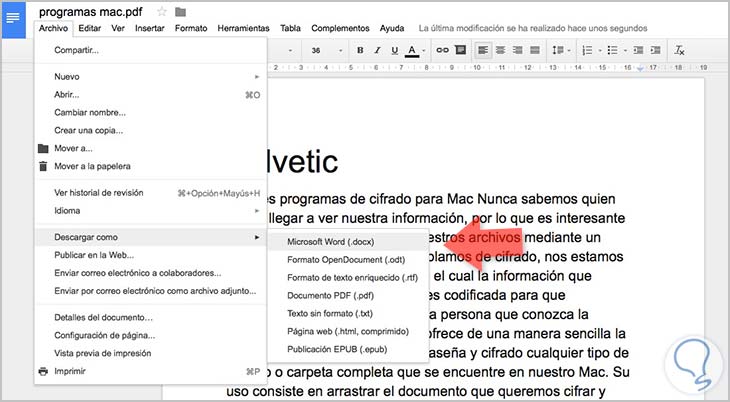Image resolution: width=730 pixels, height=402 pixels.
Task: Download as Formato OpenDocument (.odt)
Action: 348,259
